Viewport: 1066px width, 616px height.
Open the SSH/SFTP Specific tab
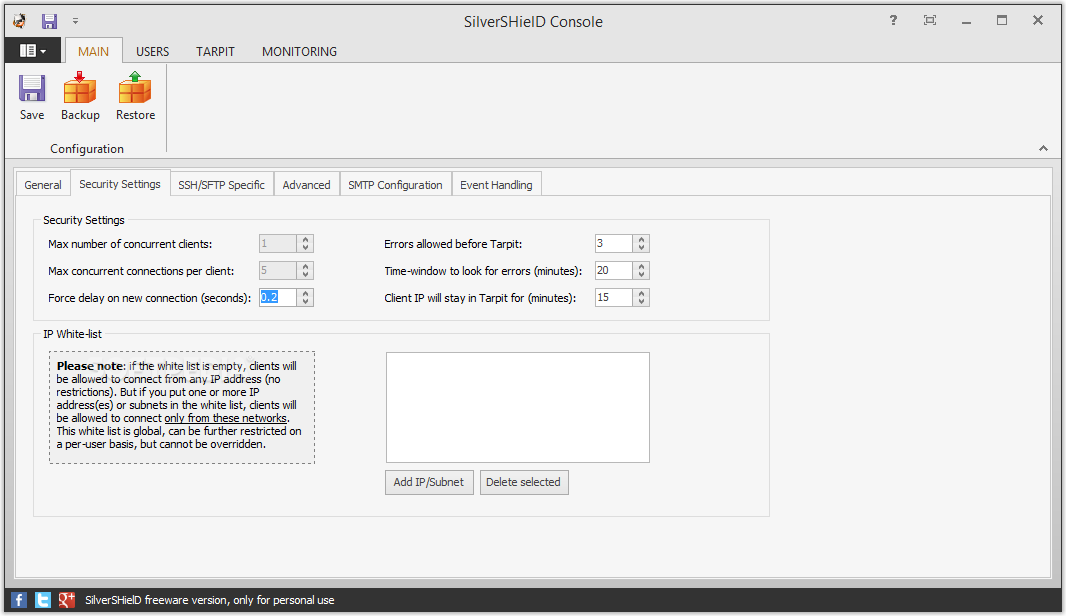pos(222,185)
